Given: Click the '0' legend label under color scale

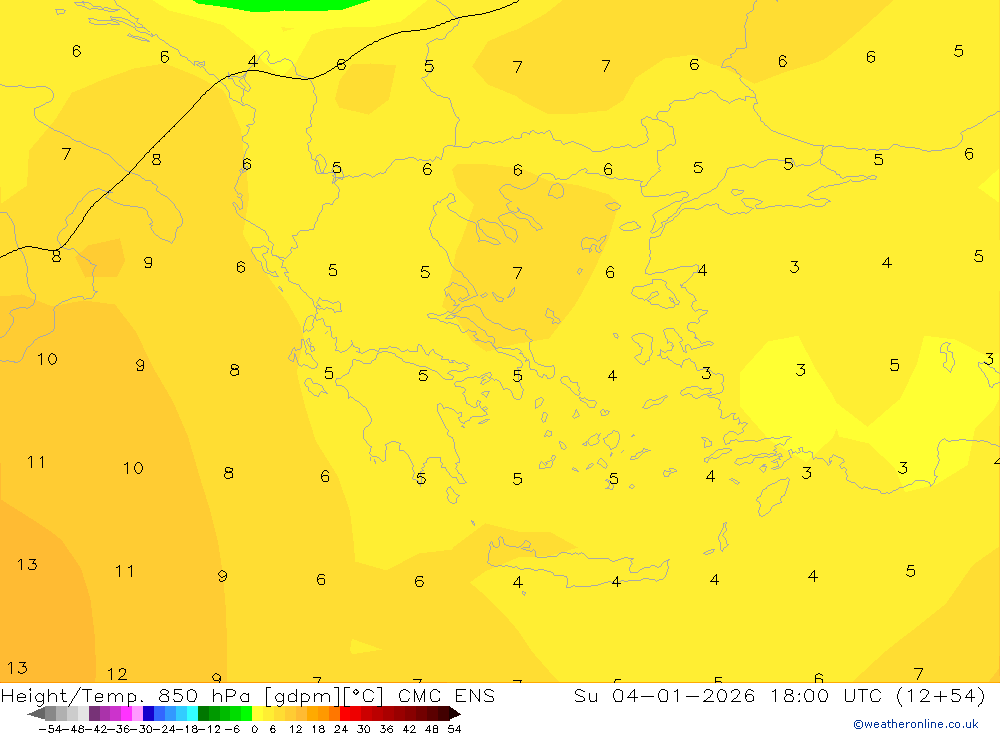Looking at the screenshot, I should [x=254, y=729].
